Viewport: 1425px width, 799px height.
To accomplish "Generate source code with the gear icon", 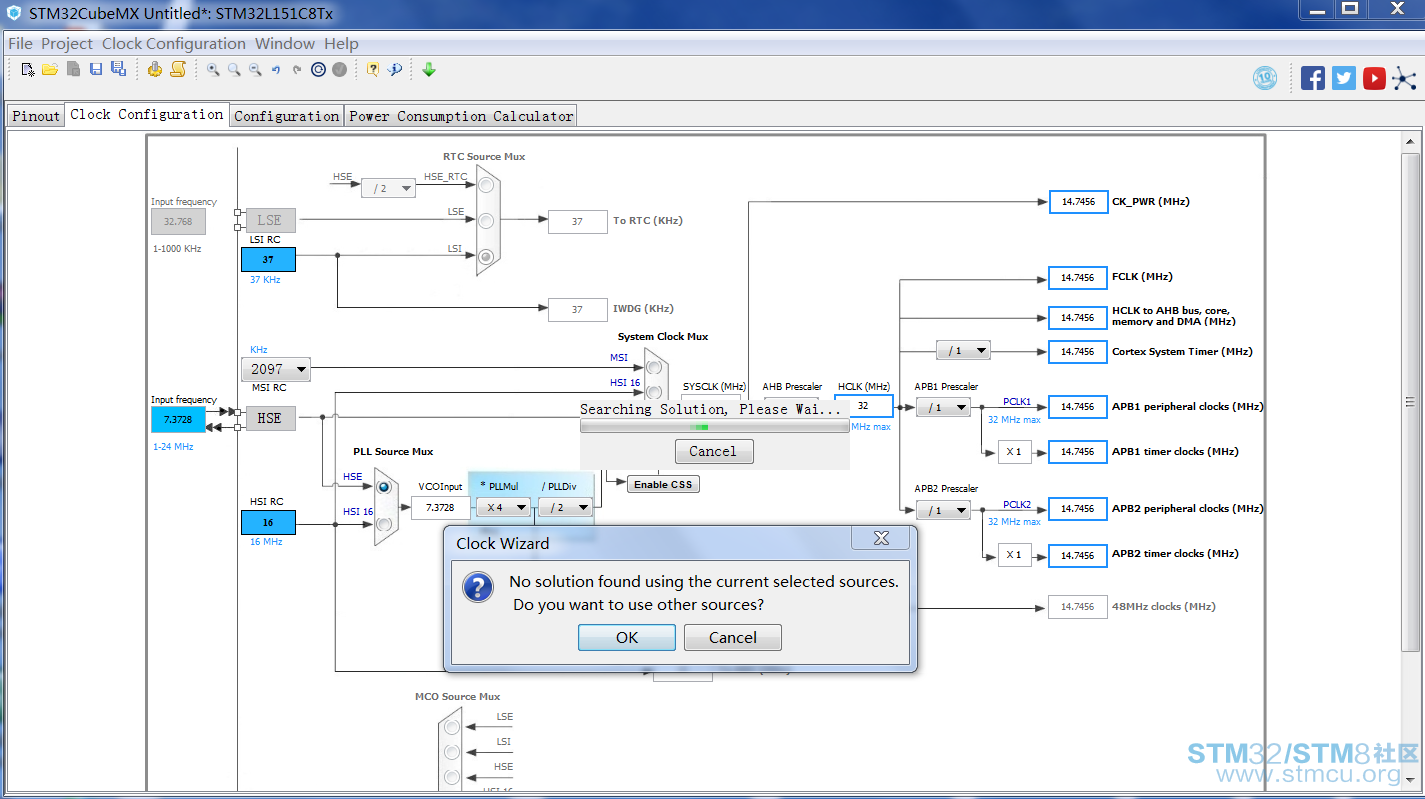I will pyautogui.click(x=155, y=69).
